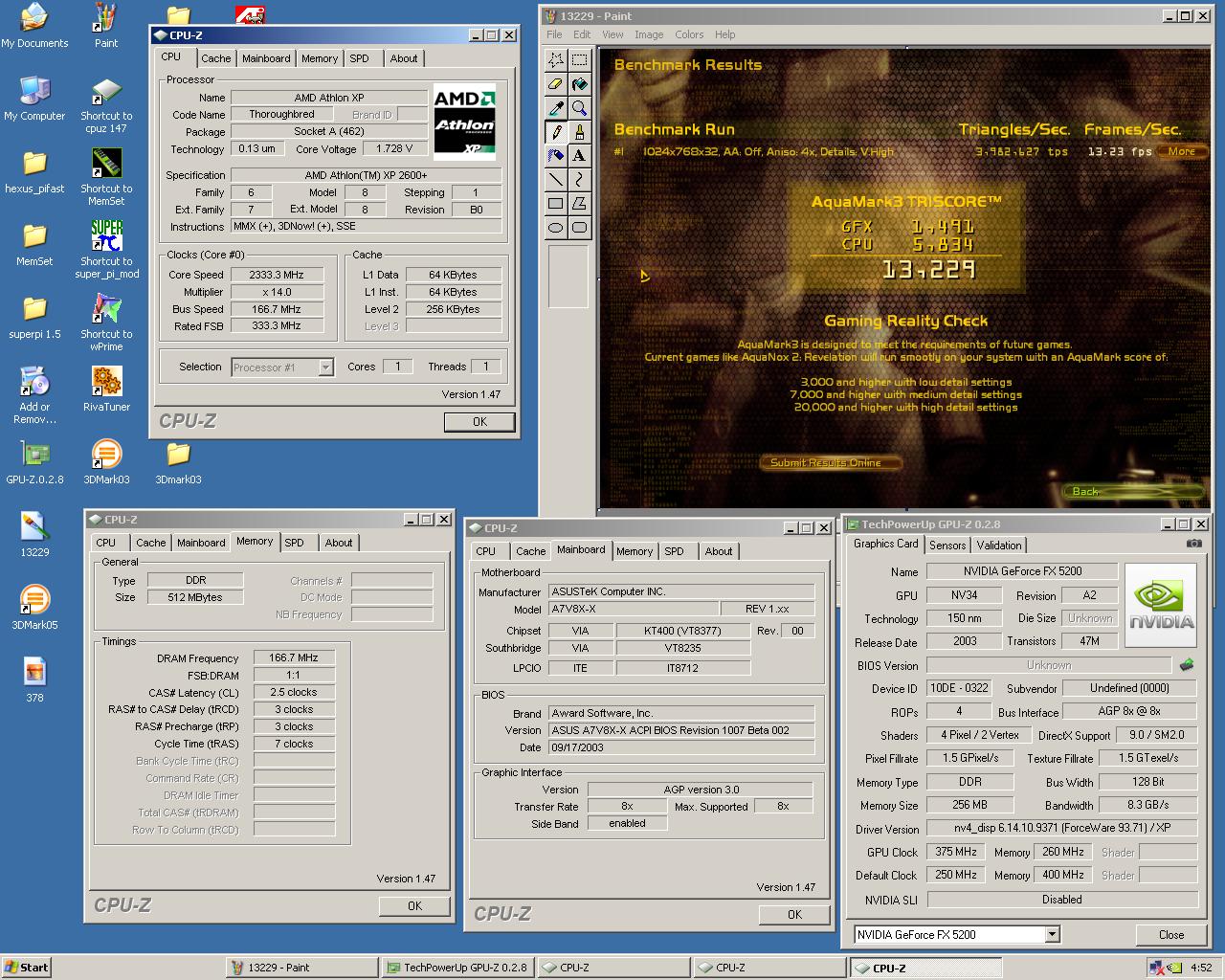Select the Rectangle shape tool
The image size is (1225, 980).
pyautogui.click(x=555, y=203)
